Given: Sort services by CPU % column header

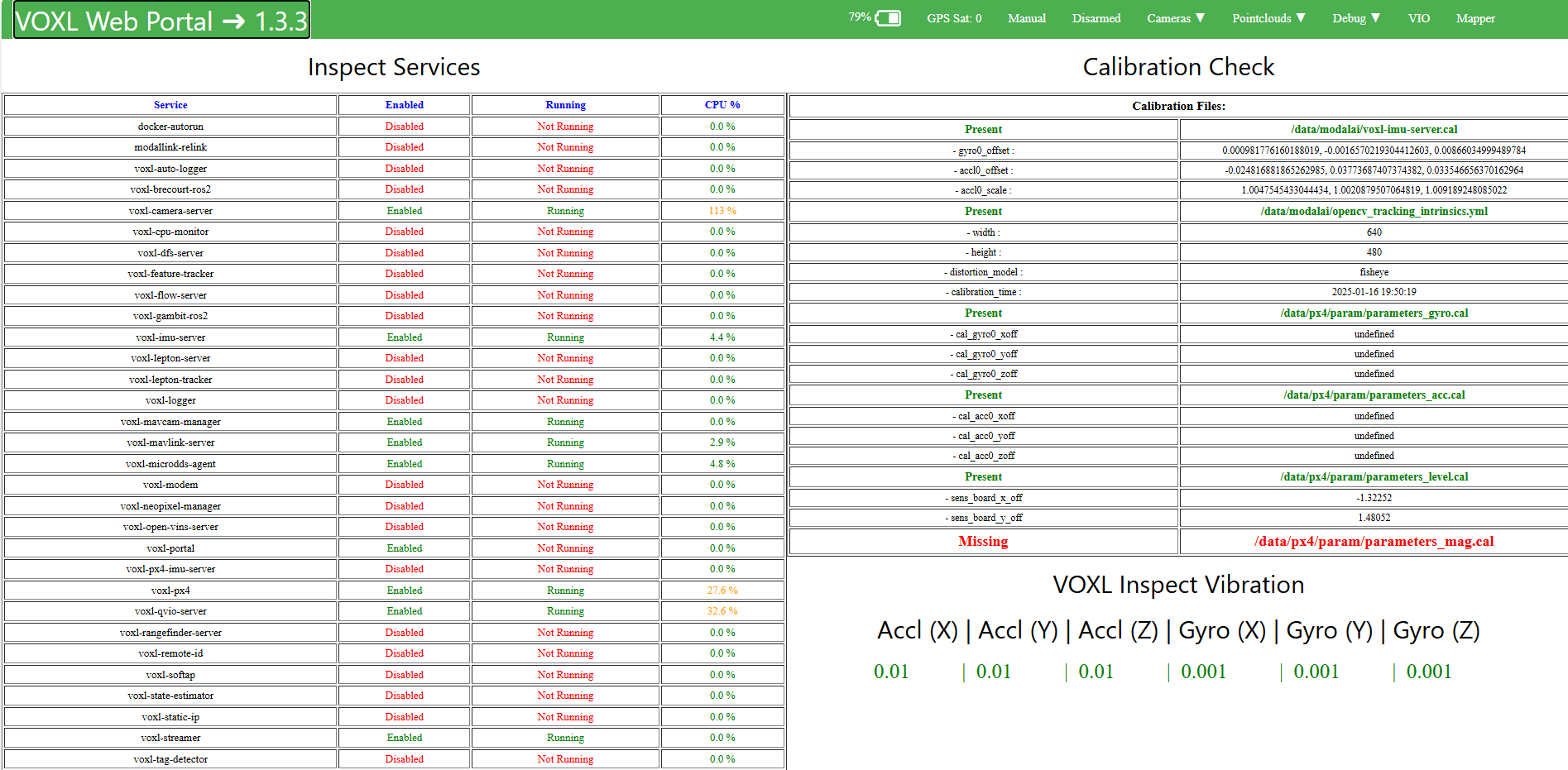Looking at the screenshot, I should point(722,105).
